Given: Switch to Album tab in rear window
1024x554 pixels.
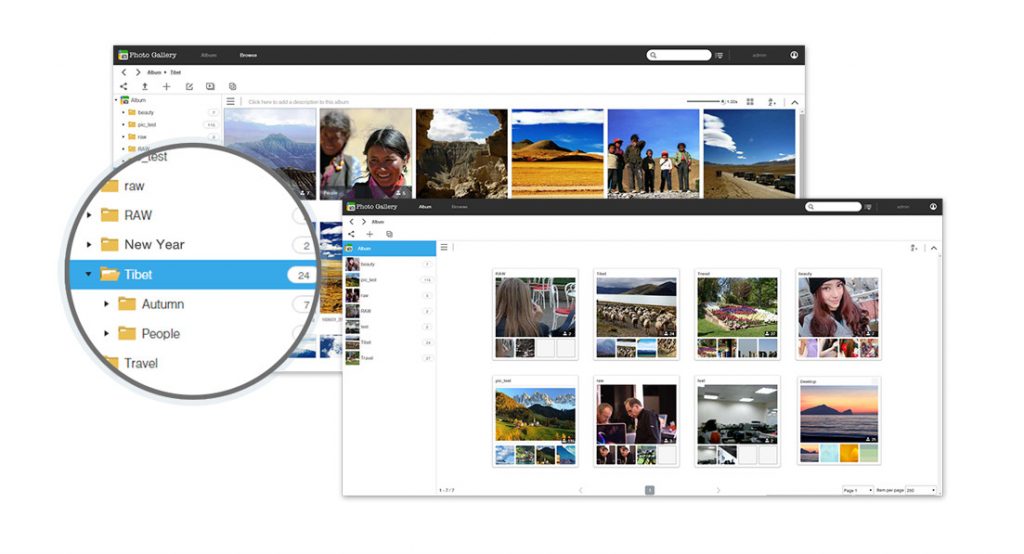Looking at the screenshot, I should click(x=208, y=55).
